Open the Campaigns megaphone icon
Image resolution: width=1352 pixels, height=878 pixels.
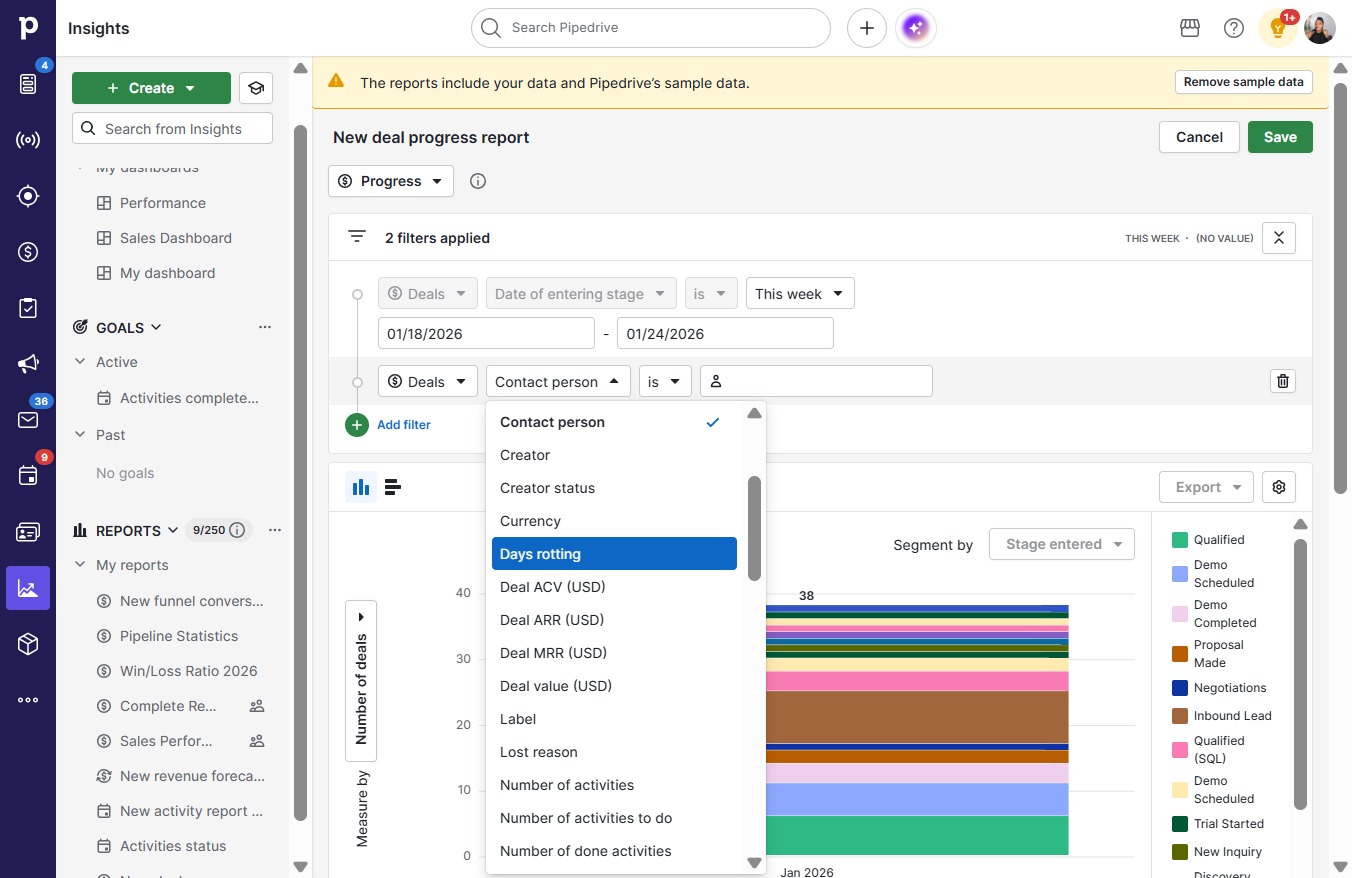[x=28, y=363]
